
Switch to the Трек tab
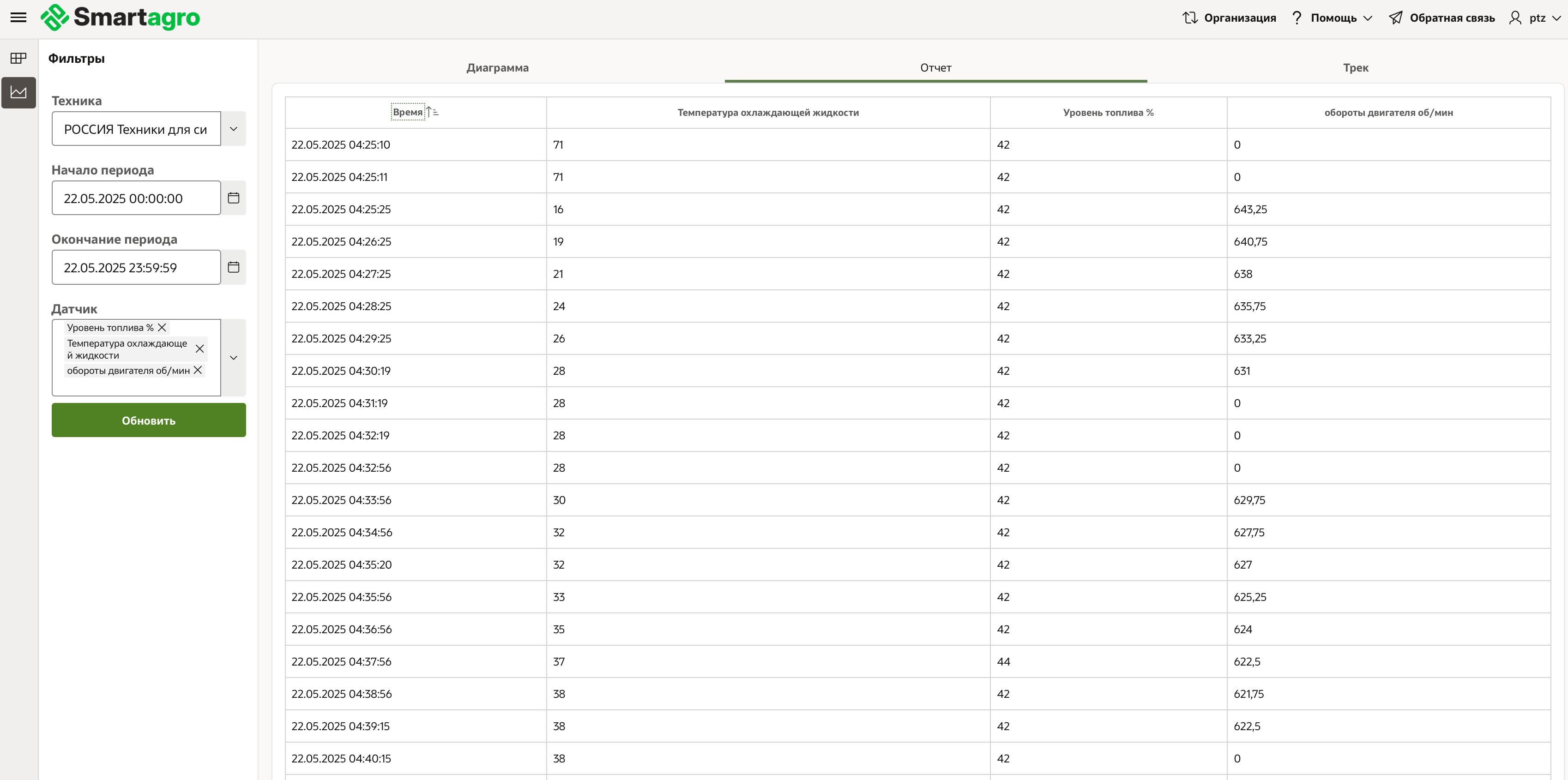(1355, 67)
